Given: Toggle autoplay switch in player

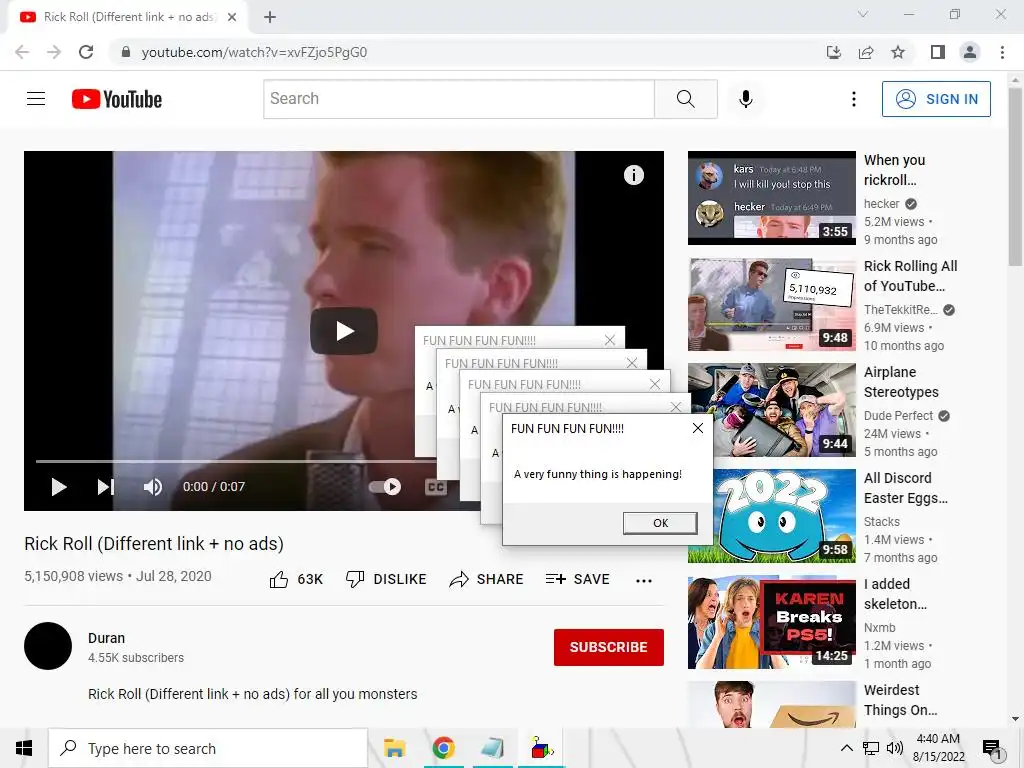Looking at the screenshot, I should (385, 487).
